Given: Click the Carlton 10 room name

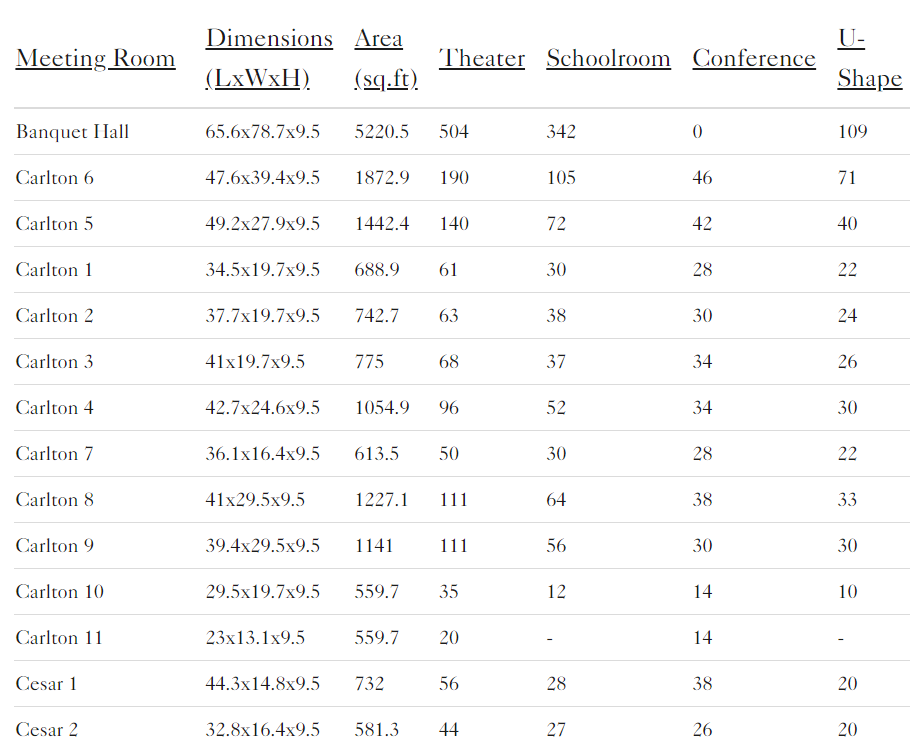Looking at the screenshot, I should pos(60,592).
